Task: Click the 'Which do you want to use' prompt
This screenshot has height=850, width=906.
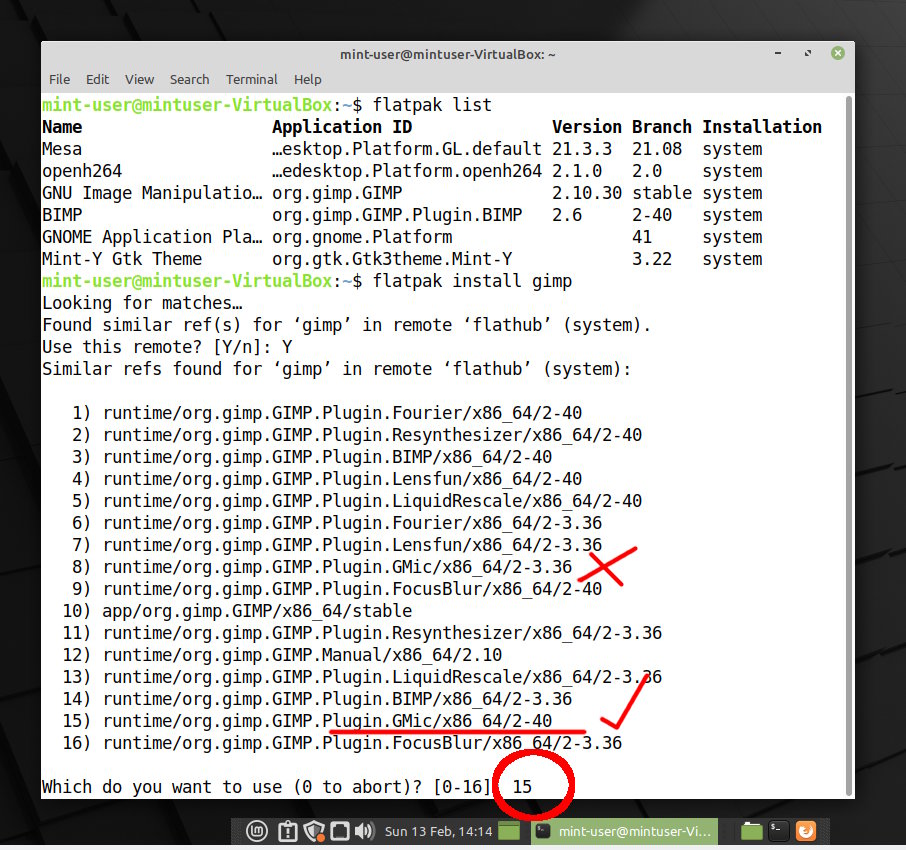Action: 266,786
